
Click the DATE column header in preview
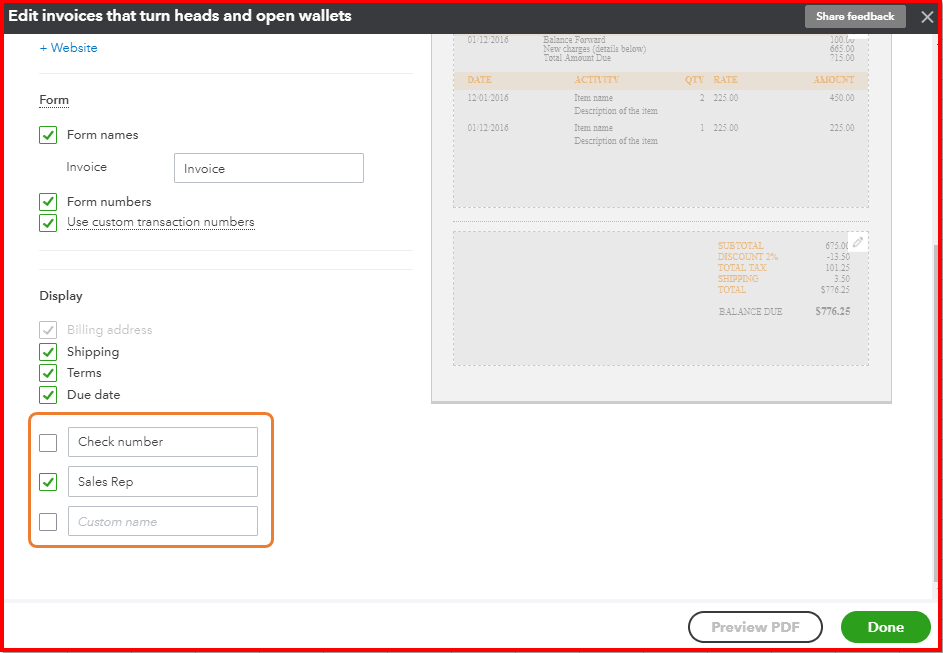[479, 80]
